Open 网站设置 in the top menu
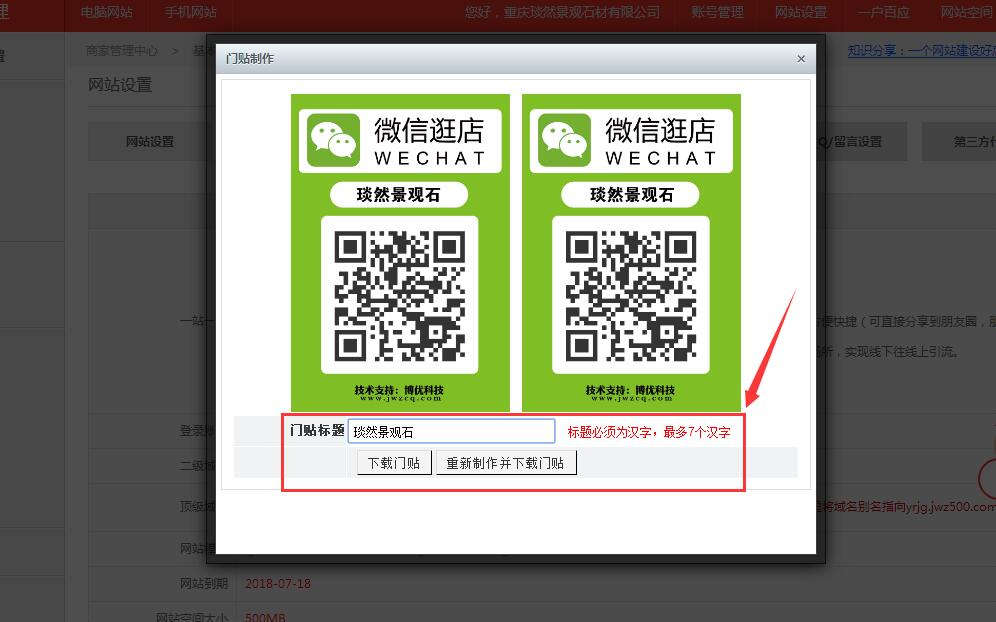 pyautogui.click(x=801, y=12)
